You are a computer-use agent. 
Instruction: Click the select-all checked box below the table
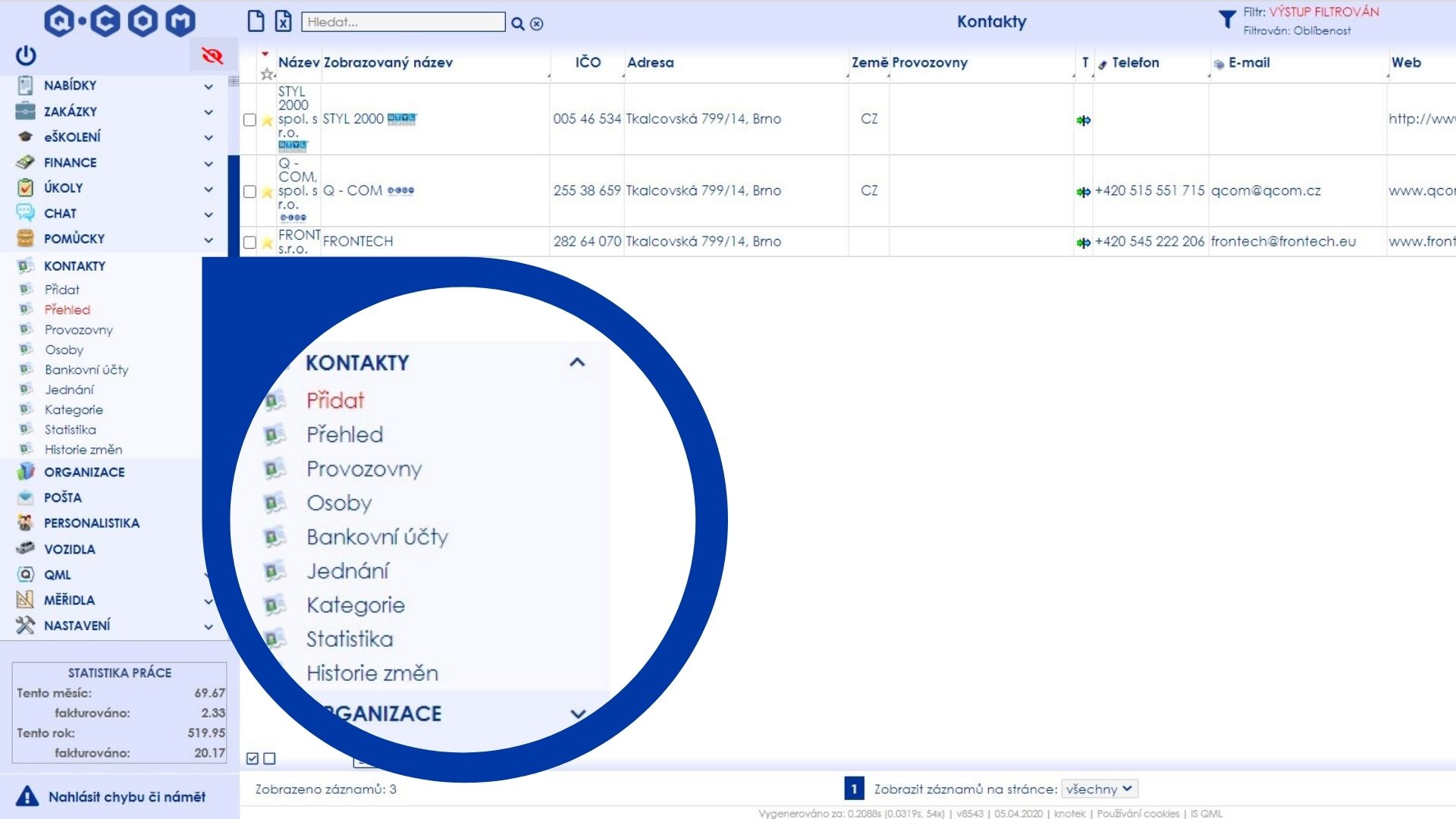(x=253, y=758)
